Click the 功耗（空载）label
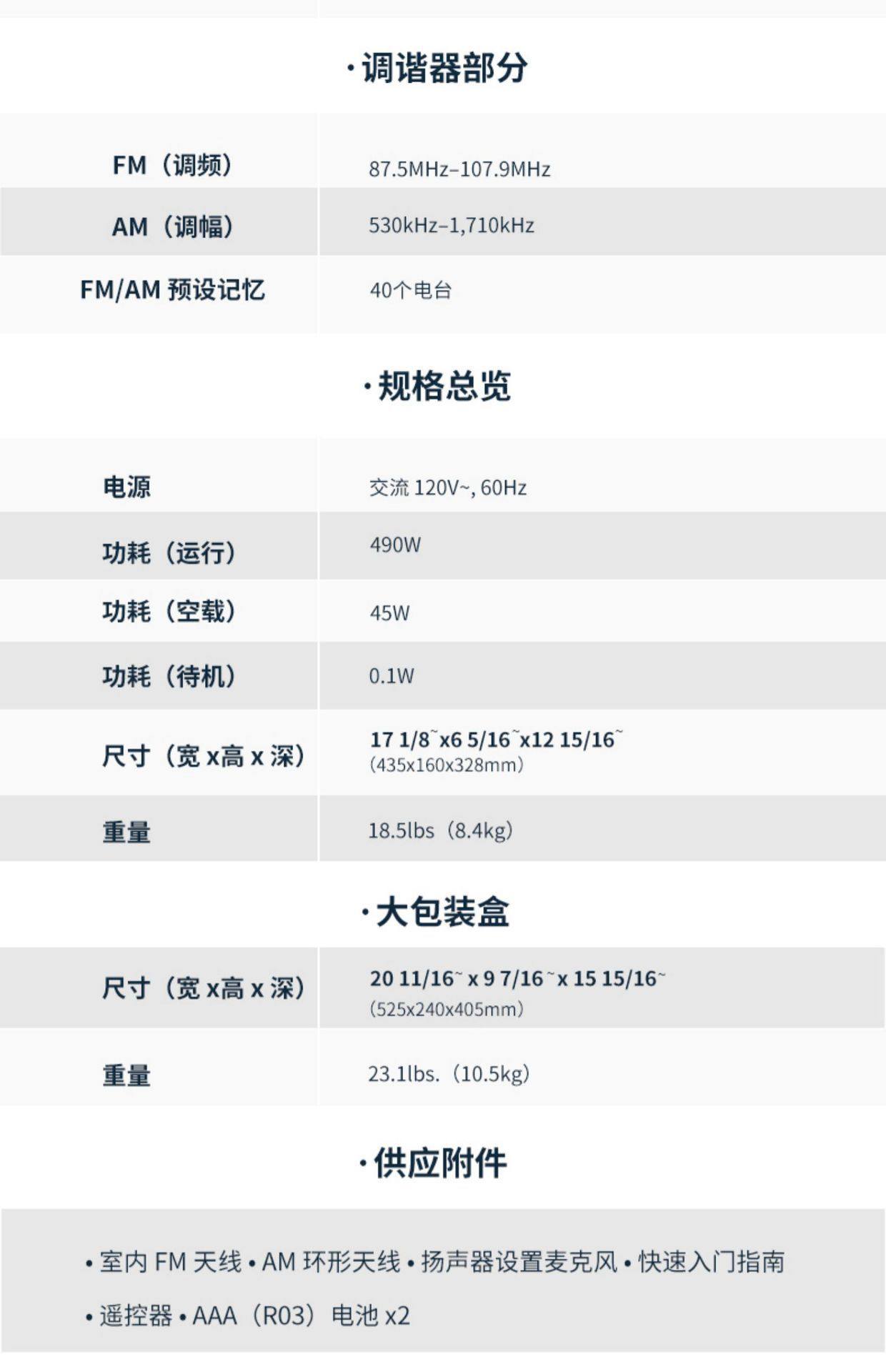886x1372 pixels. pos(169,612)
